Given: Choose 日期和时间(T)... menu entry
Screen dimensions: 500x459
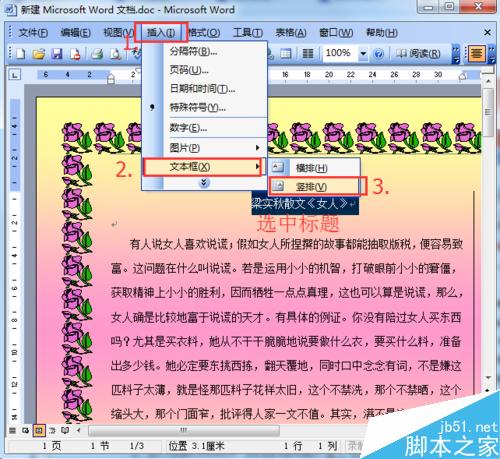Looking at the screenshot, I should (x=204, y=89).
